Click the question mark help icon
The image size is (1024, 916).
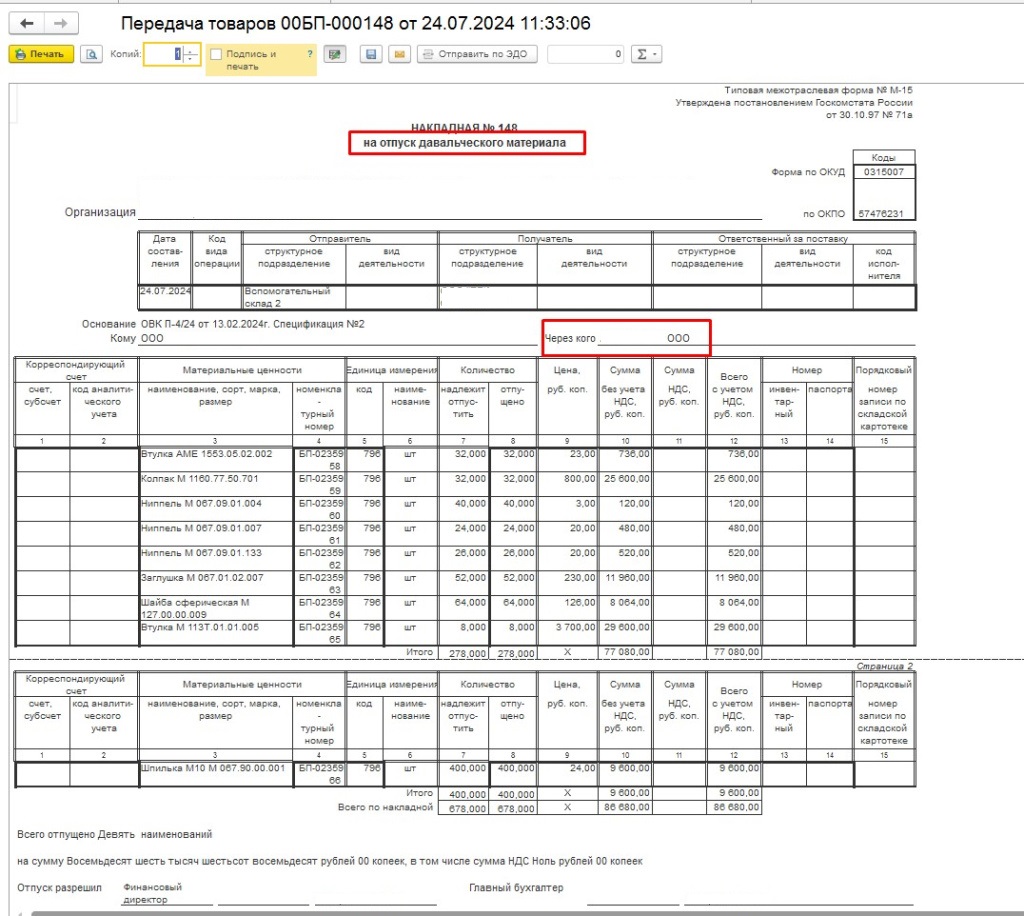(310, 54)
